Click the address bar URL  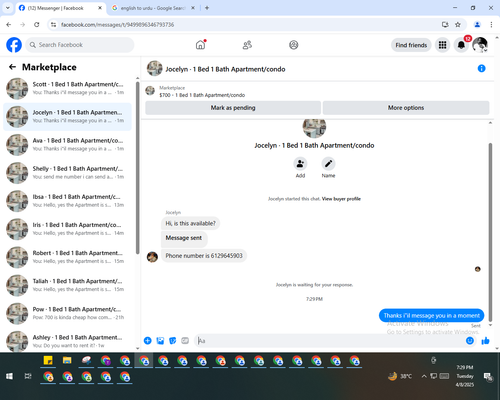[117, 25]
